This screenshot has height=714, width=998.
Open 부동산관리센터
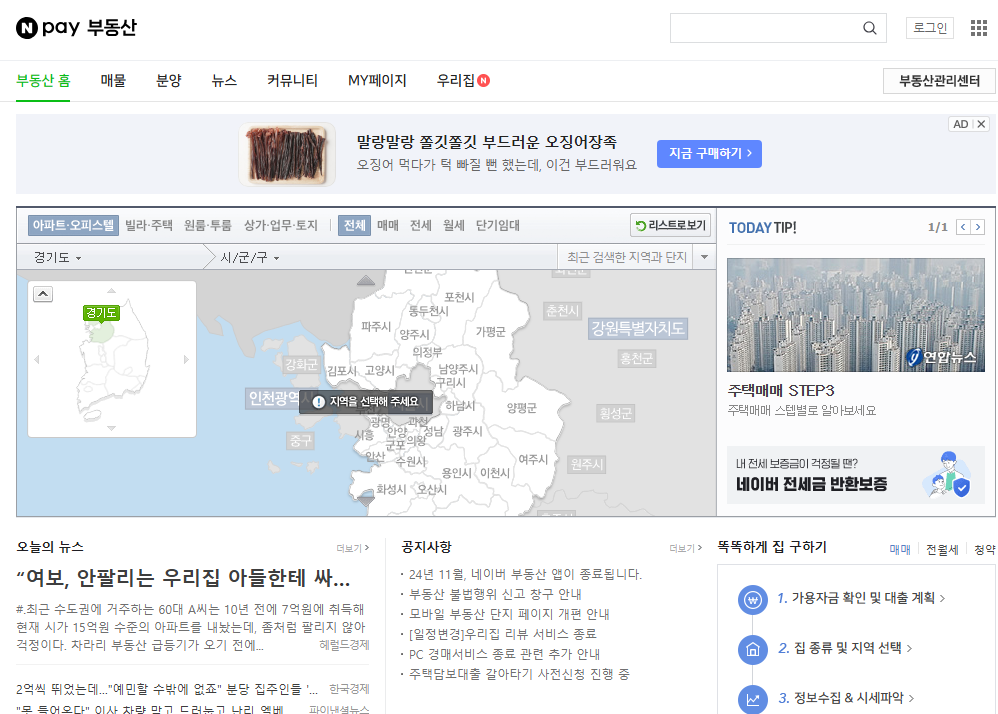pos(939,81)
